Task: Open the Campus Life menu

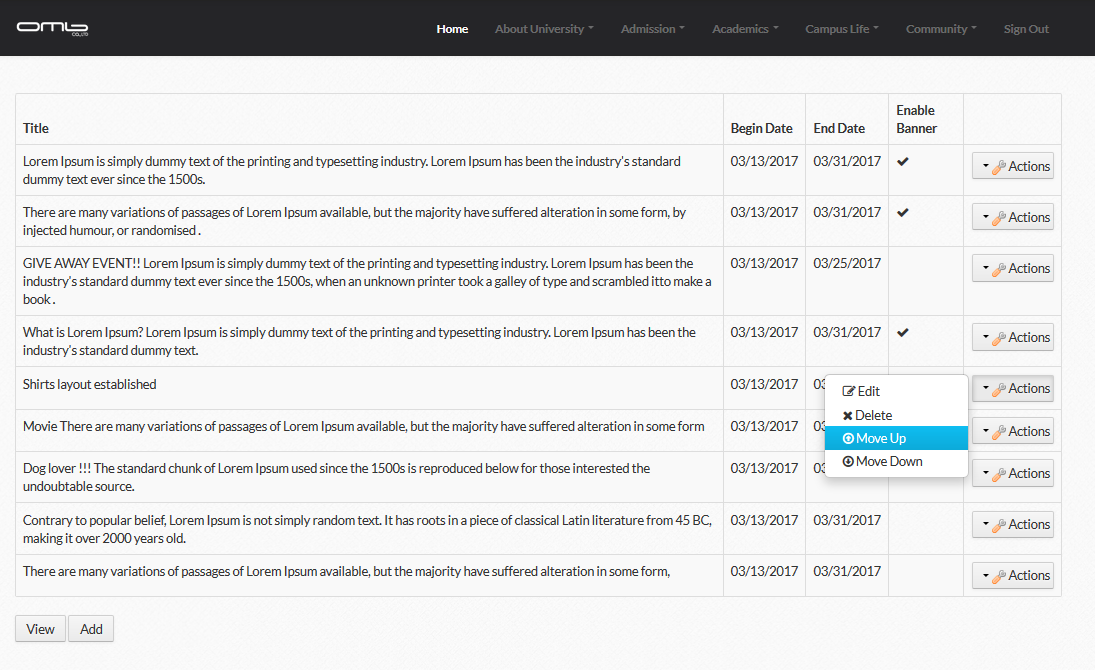Action: click(x=841, y=29)
